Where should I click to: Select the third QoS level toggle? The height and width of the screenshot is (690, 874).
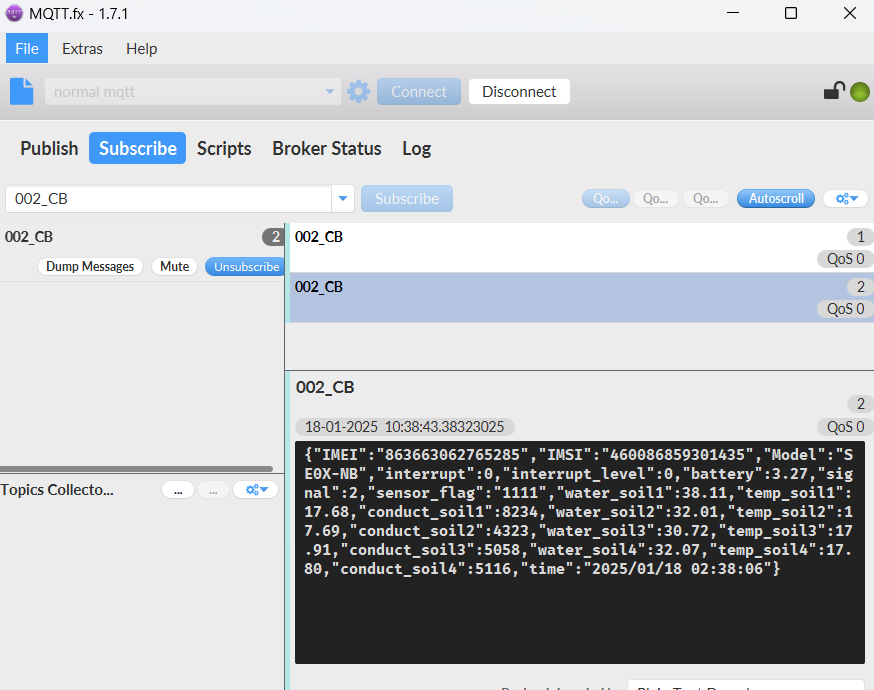coord(705,198)
